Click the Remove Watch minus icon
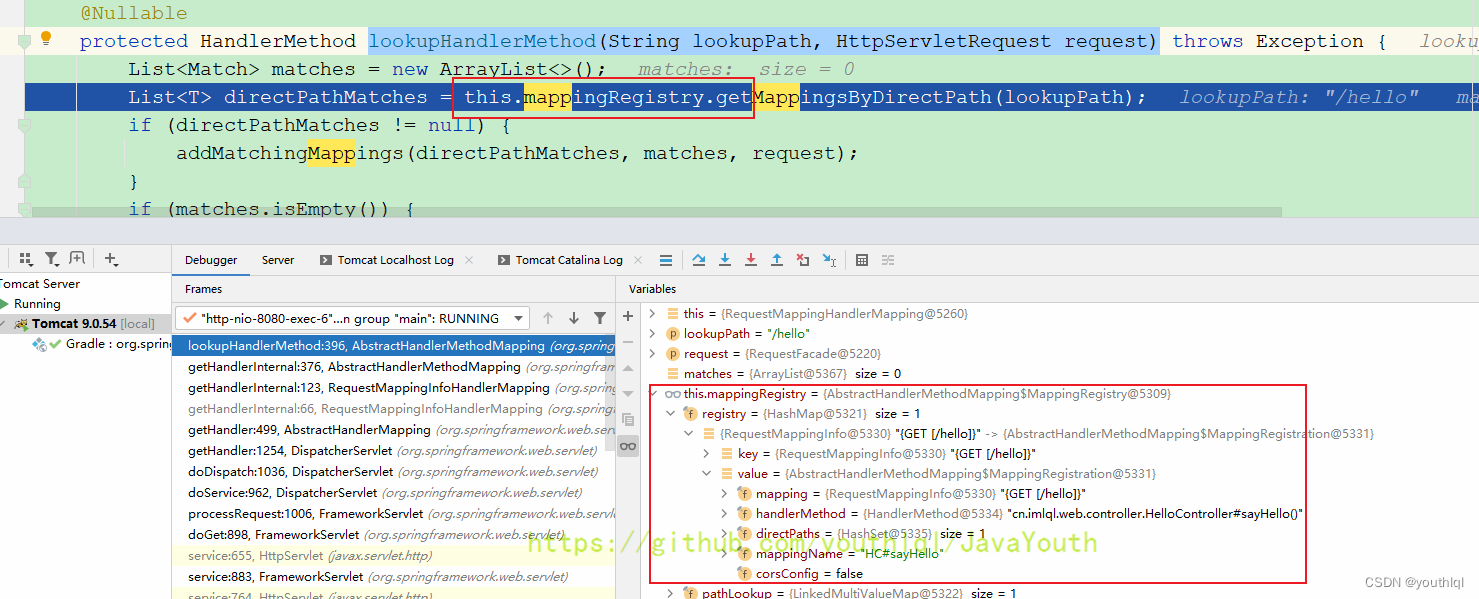 tap(628, 342)
